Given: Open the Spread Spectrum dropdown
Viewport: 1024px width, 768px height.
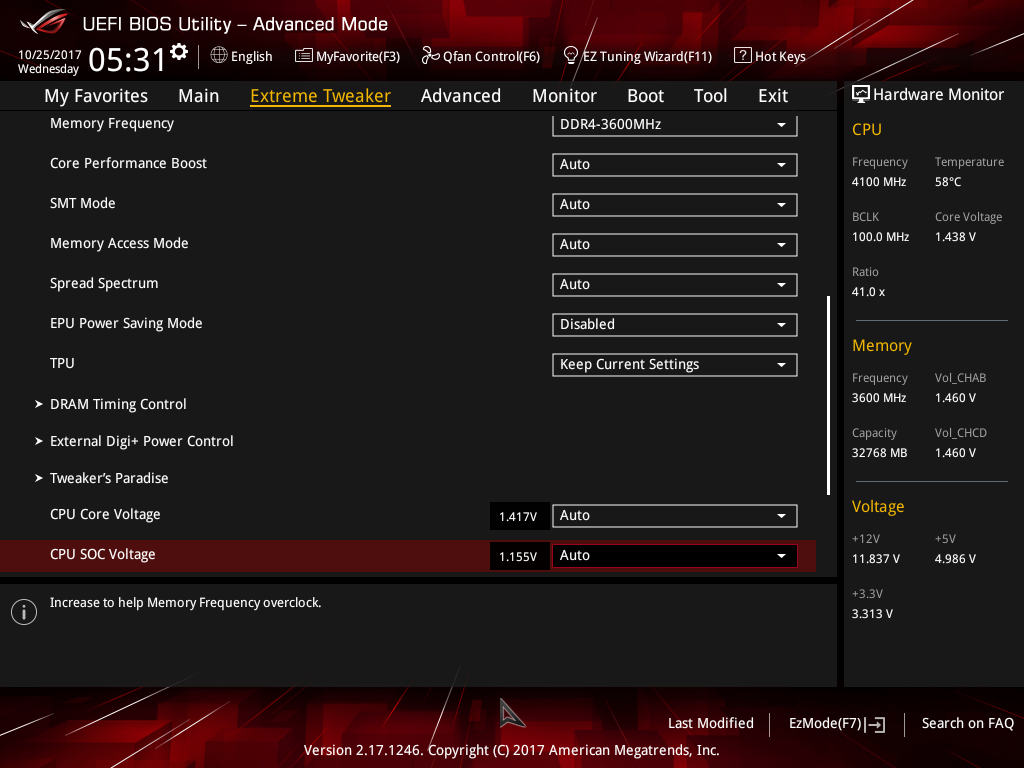Looking at the screenshot, I should [675, 285].
